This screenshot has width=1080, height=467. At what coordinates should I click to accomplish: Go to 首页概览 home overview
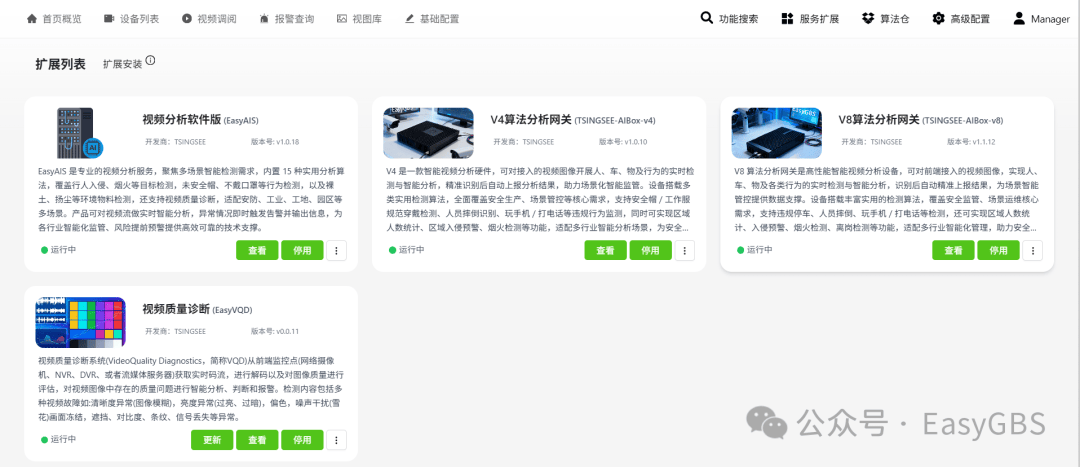click(54, 19)
